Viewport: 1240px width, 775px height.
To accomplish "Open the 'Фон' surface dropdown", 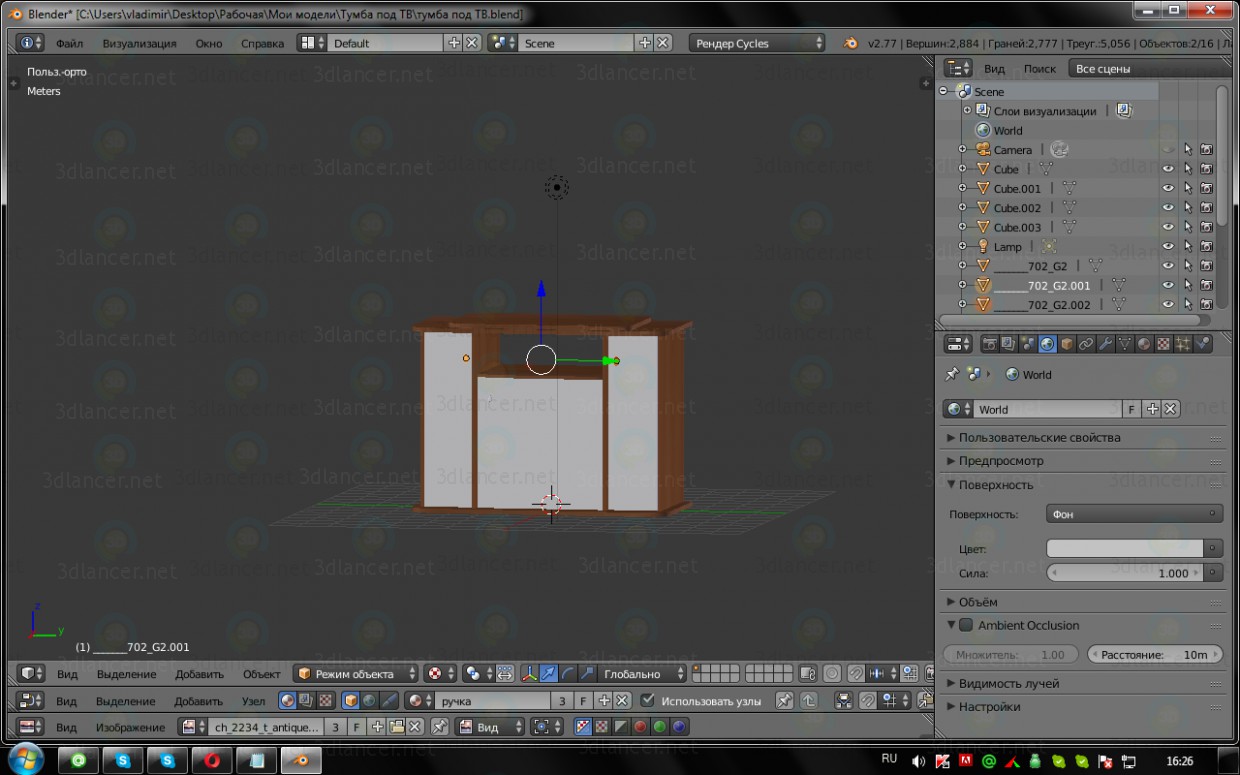I will pyautogui.click(x=1134, y=514).
